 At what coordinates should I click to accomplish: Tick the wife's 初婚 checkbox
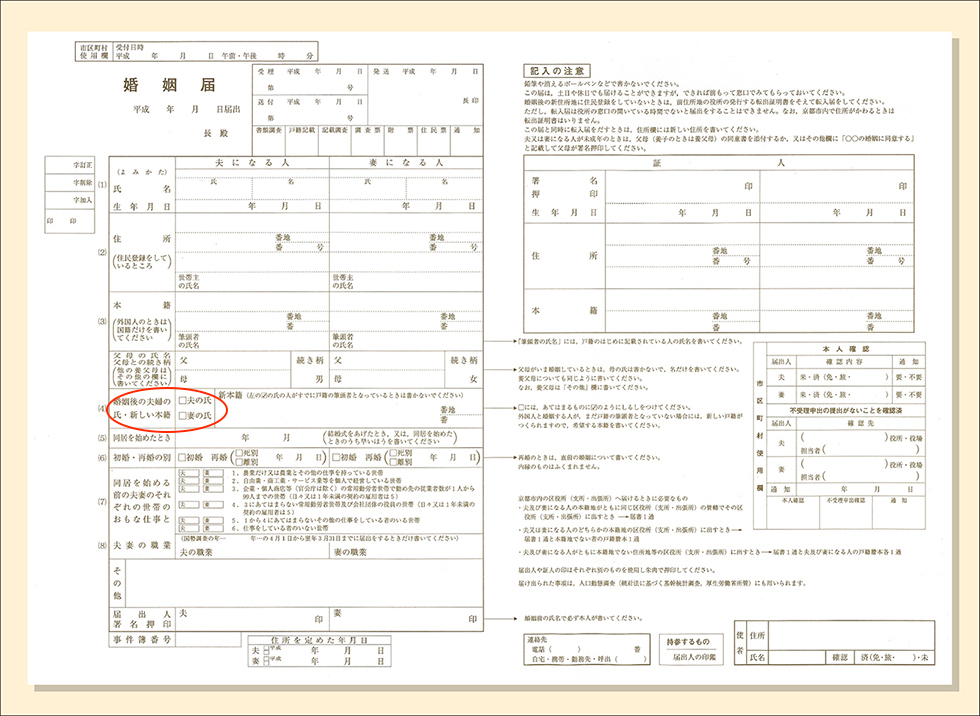tap(336, 457)
